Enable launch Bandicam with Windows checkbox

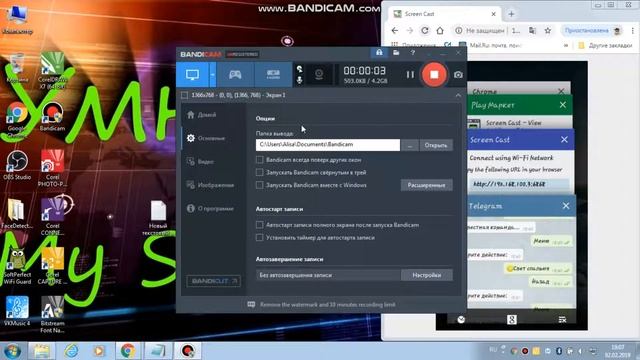(260, 185)
